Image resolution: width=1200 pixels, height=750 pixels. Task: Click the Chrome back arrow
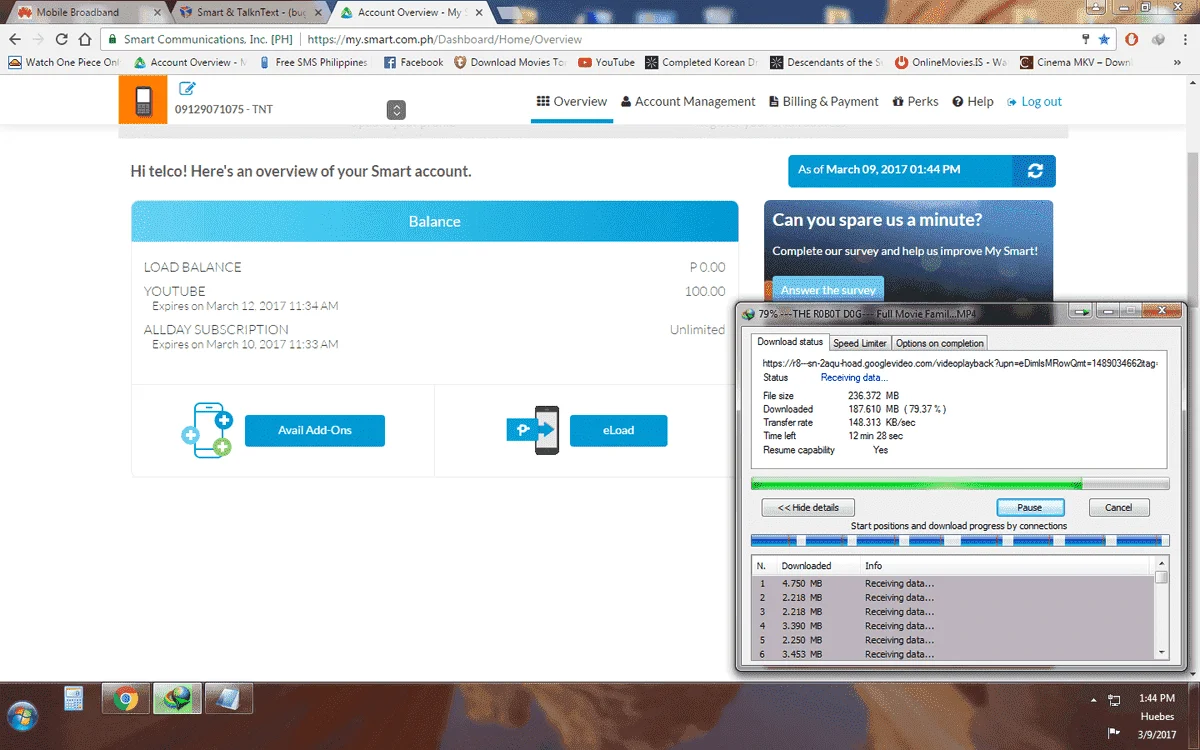point(15,39)
